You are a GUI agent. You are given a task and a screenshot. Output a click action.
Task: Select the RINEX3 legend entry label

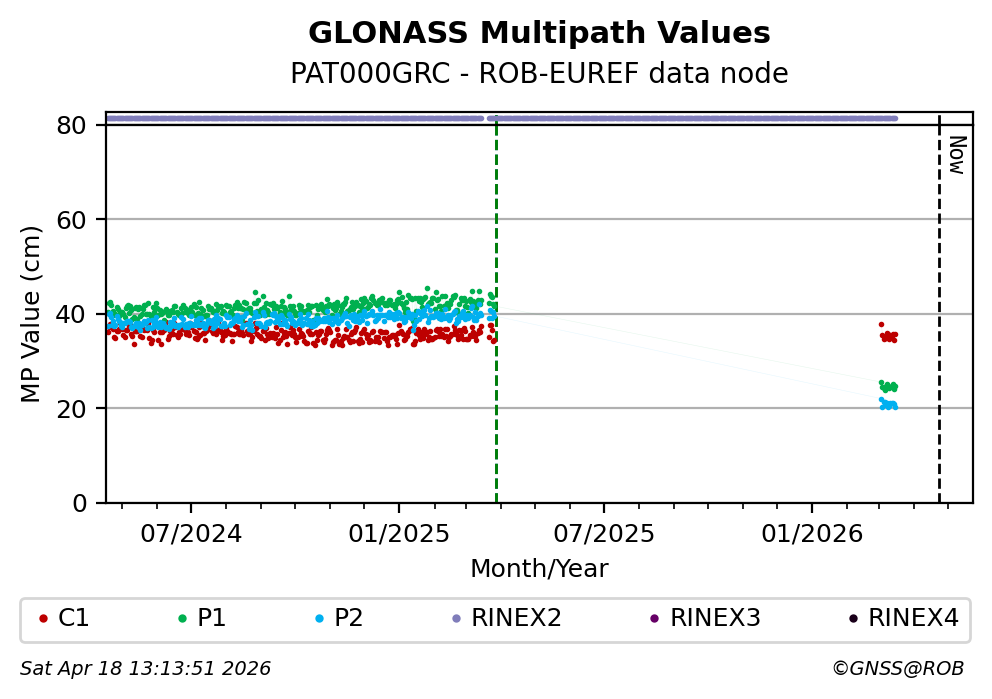click(715, 619)
